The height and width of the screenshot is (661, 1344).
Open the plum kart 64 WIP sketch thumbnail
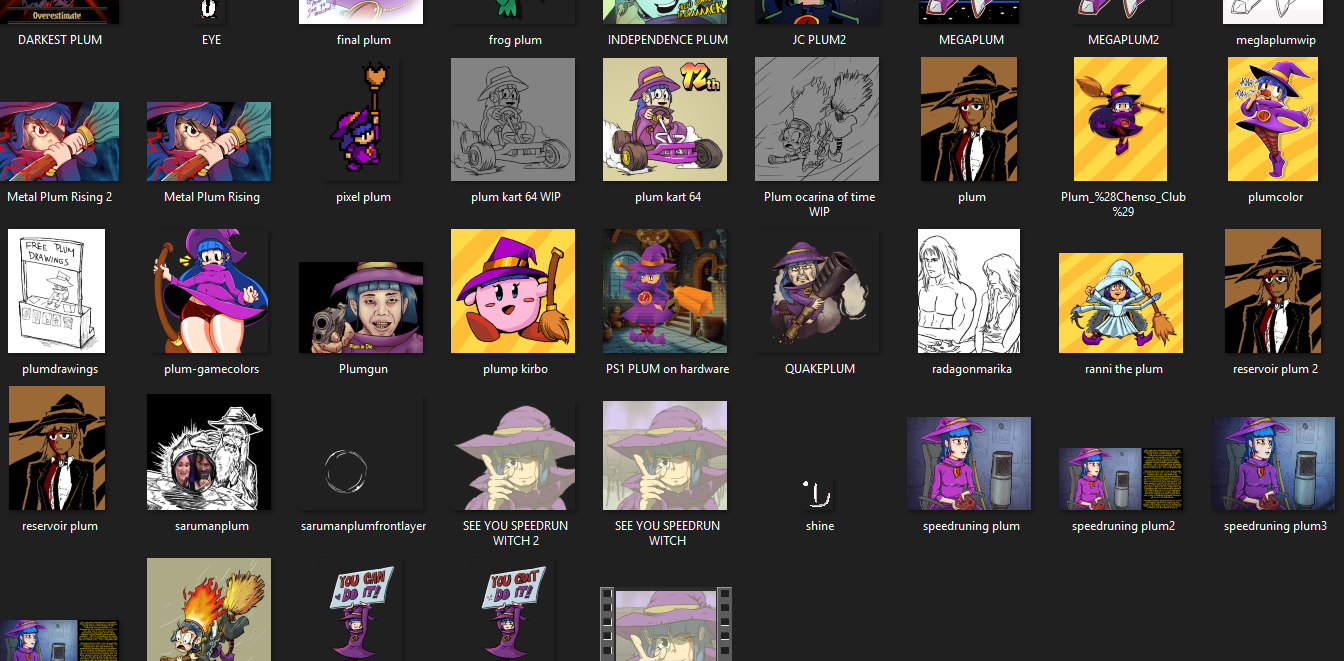click(x=513, y=119)
